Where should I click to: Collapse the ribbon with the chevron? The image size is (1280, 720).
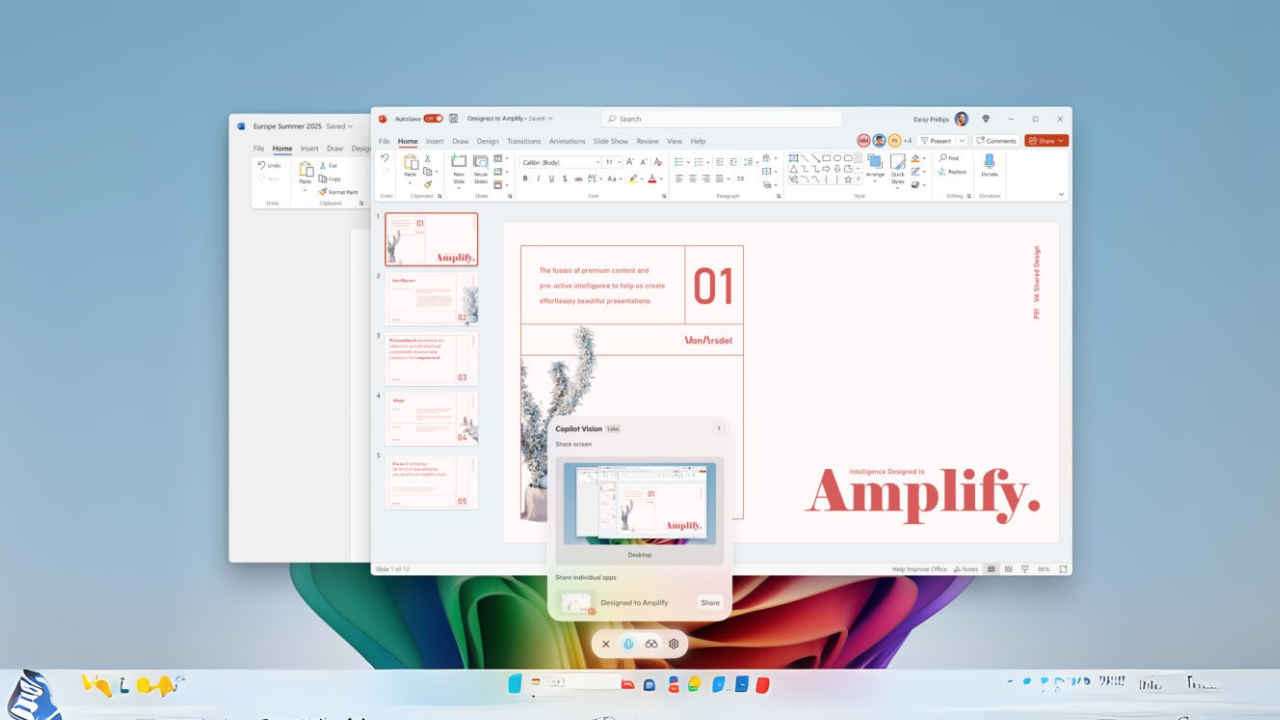1061,194
